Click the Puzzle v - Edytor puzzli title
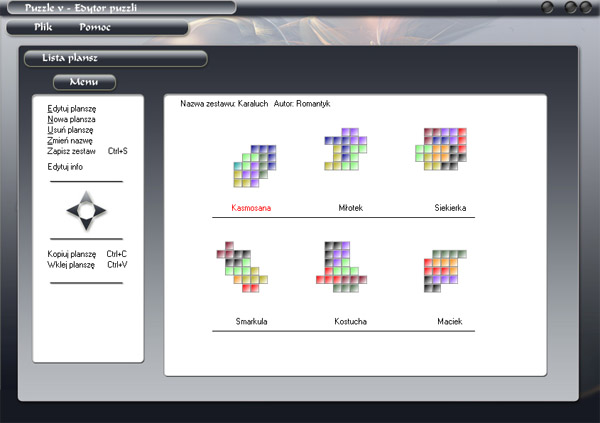The height and width of the screenshot is (423, 600). pos(81,8)
